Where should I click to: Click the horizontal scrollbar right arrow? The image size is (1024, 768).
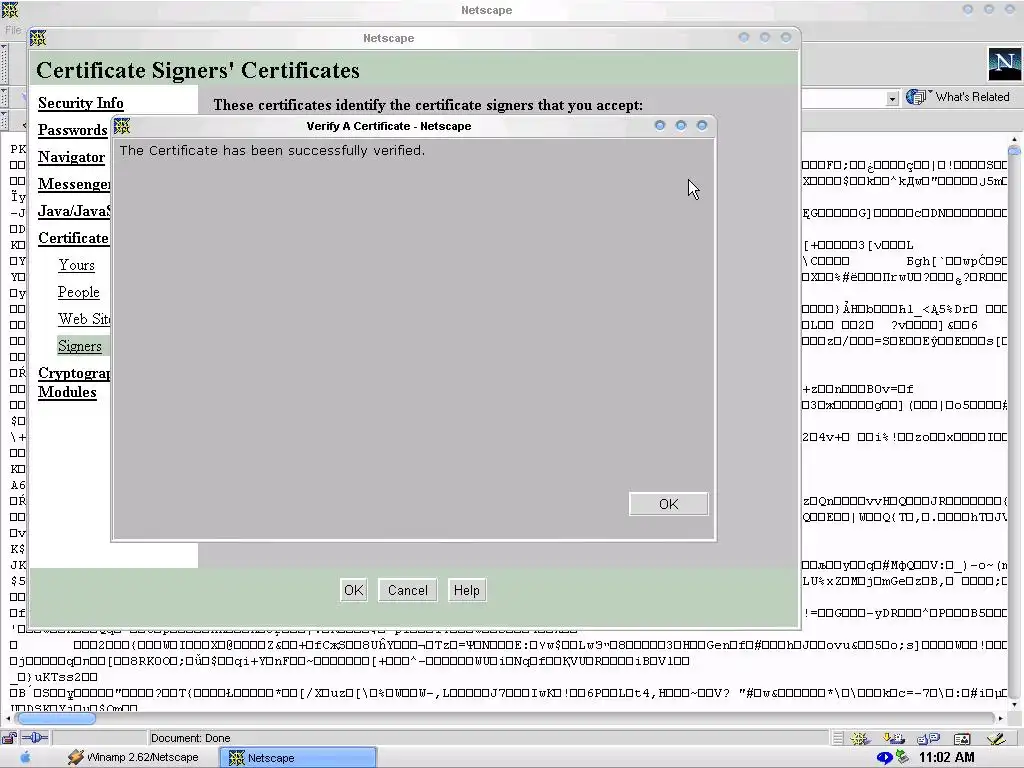coord(1000,718)
